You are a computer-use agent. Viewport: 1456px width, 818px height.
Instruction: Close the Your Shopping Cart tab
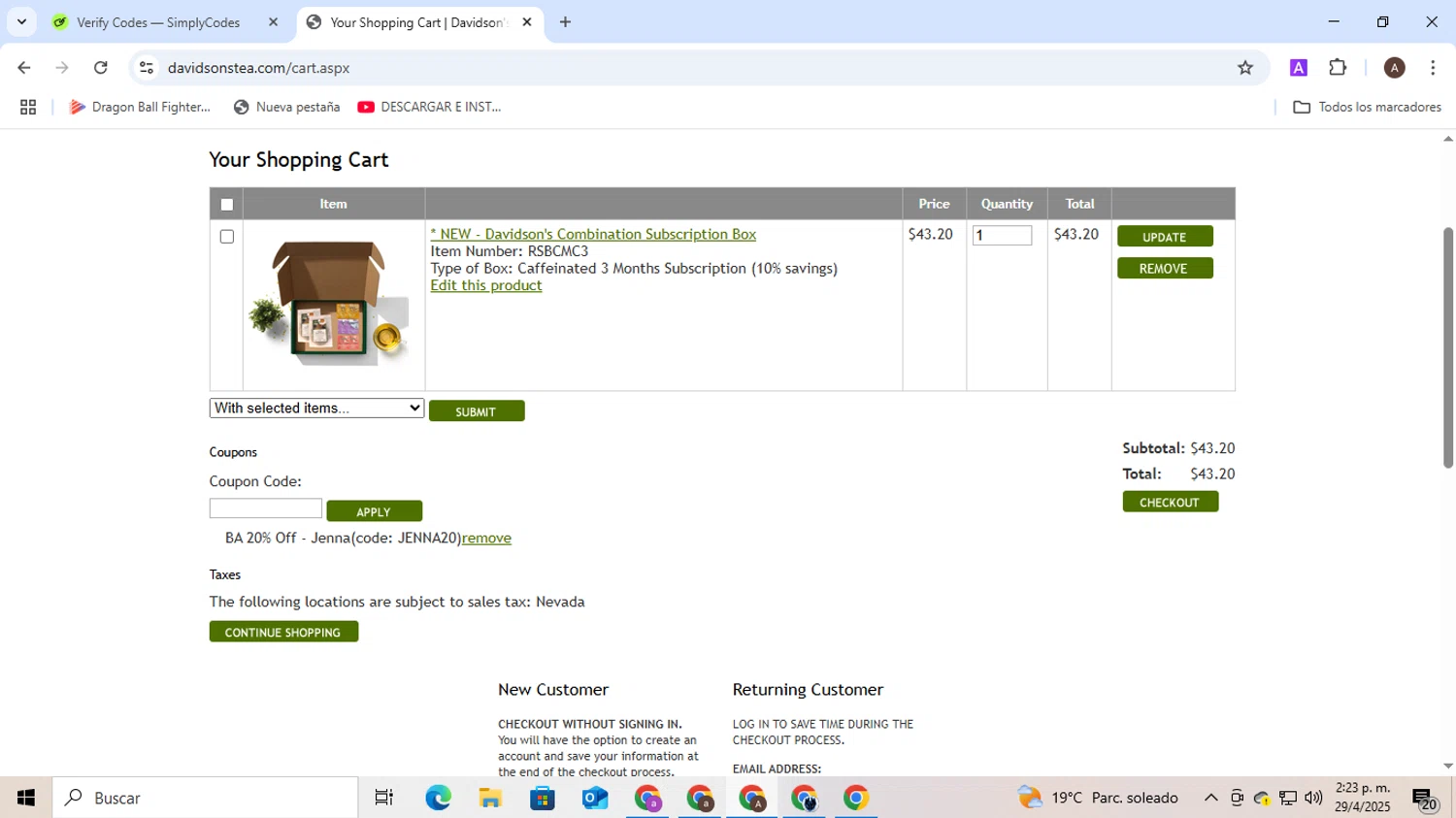[x=527, y=22]
